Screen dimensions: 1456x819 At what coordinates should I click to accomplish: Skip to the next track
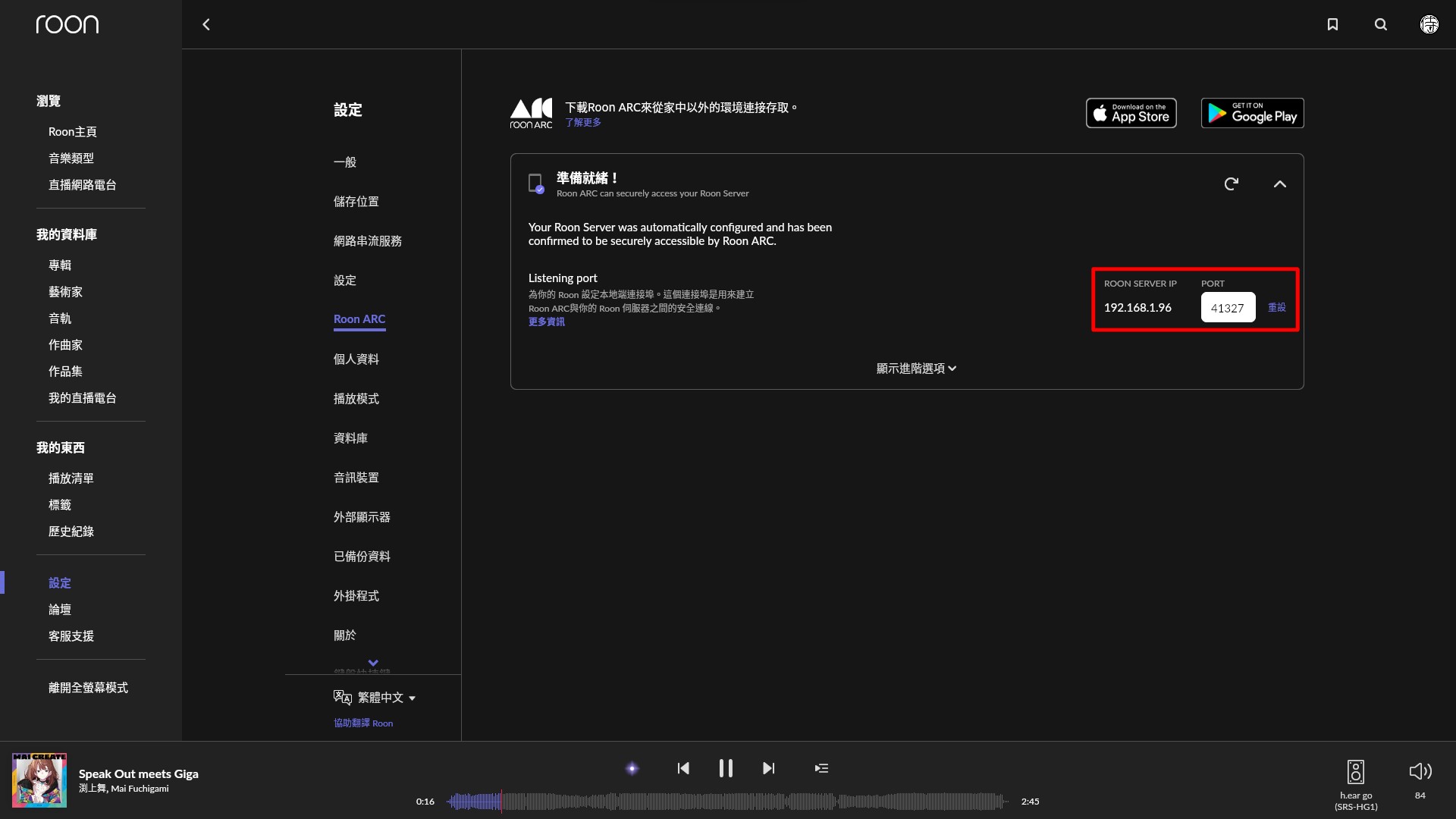(x=768, y=768)
